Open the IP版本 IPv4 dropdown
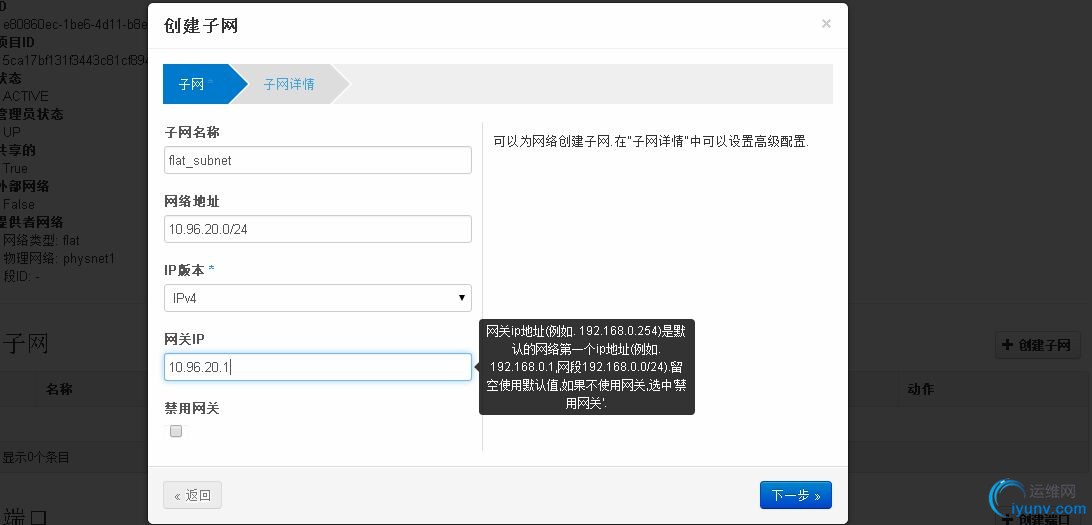The image size is (1092, 525). click(x=318, y=298)
